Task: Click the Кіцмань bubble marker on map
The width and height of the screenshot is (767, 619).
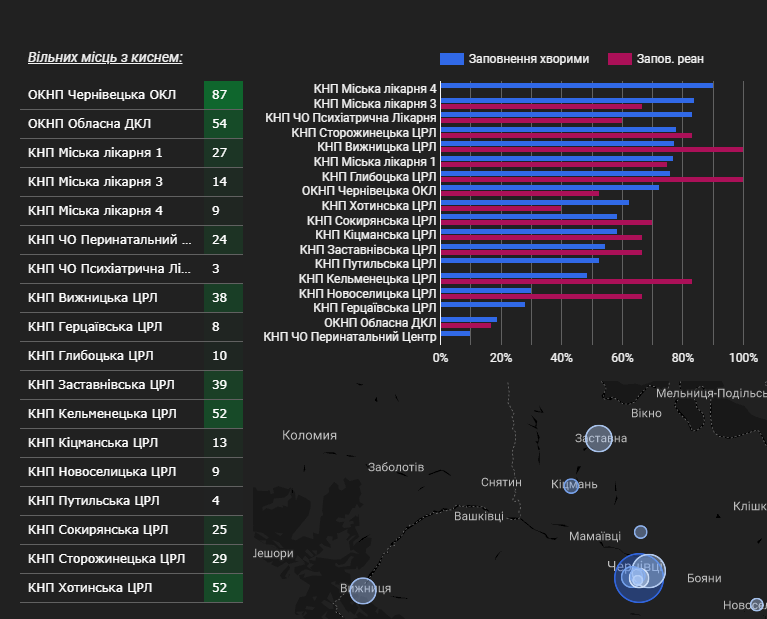Action: 571,485
